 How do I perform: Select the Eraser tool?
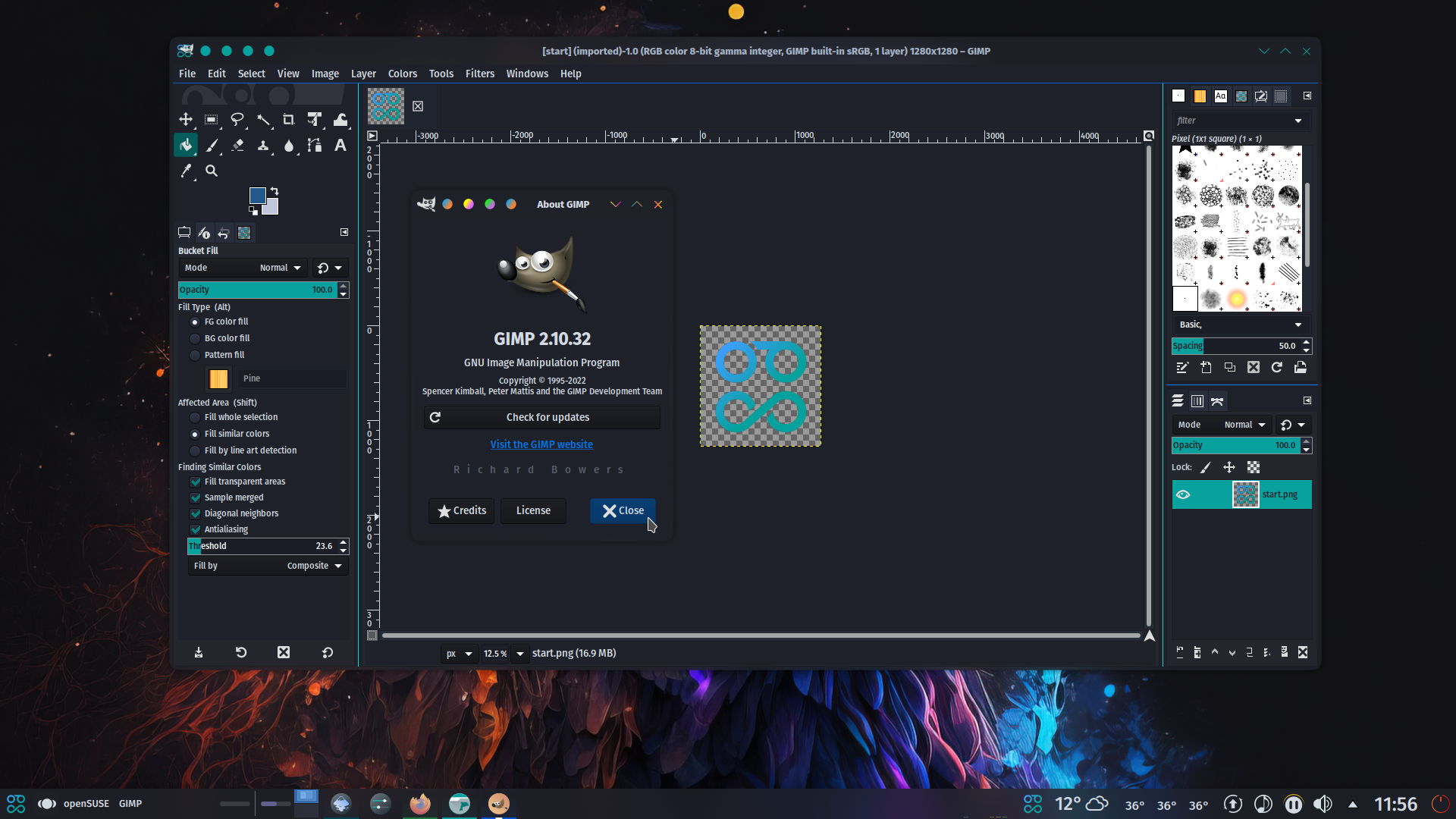tap(237, 146)
